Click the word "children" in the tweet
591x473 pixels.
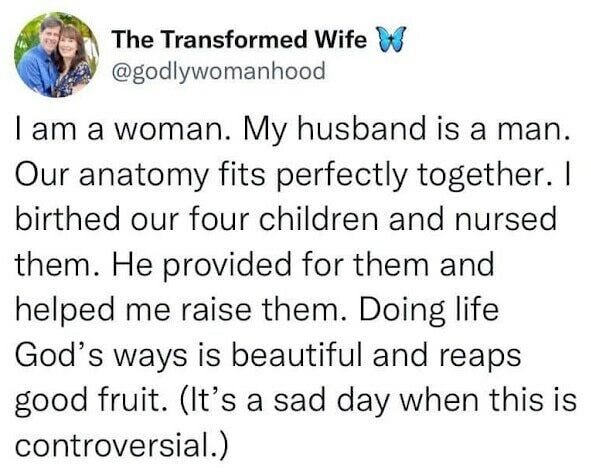point(318,219)
